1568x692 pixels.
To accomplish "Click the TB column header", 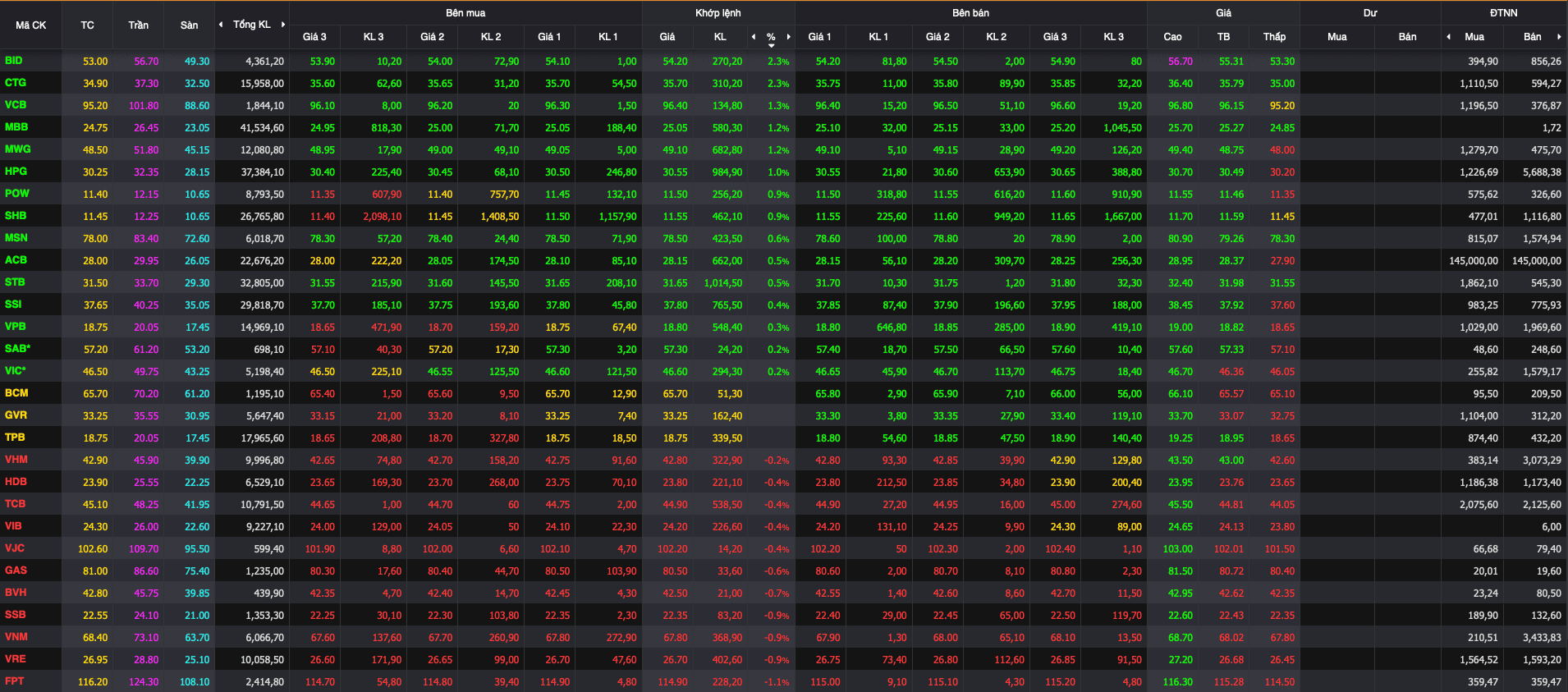I will click(x=1223, y=37).
